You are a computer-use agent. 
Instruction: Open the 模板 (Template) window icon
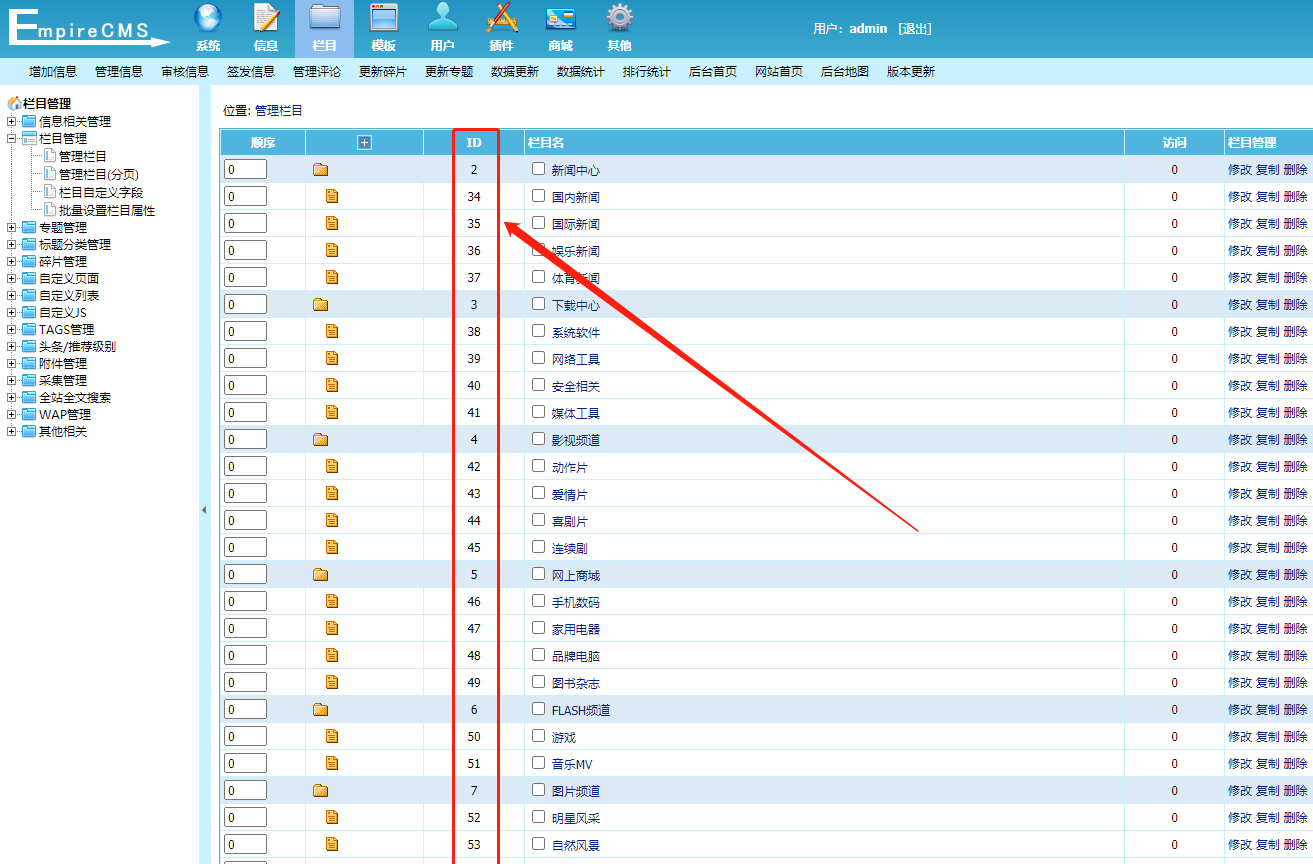384,19
